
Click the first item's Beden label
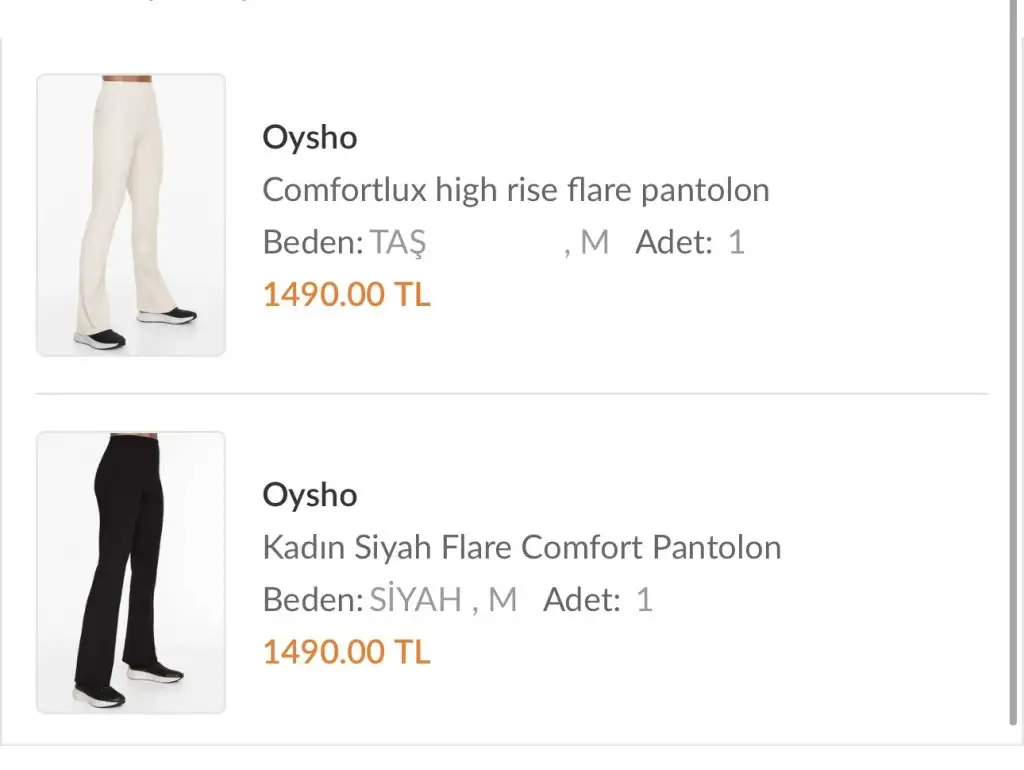[313, 242]
